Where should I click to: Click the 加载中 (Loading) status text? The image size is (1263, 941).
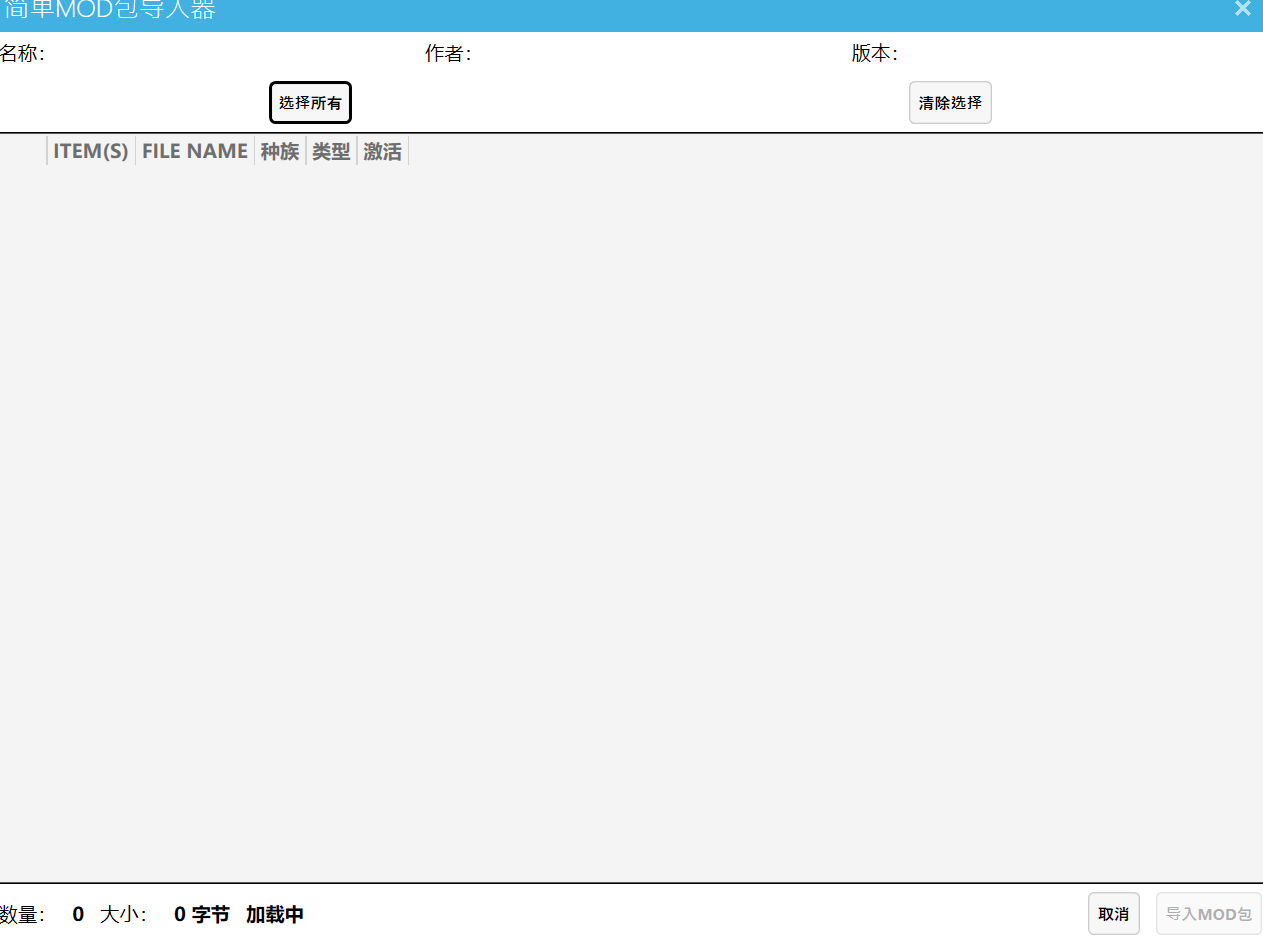pos(275,913)
